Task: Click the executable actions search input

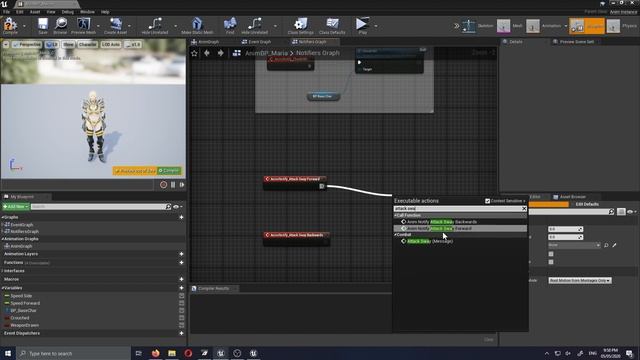Action: 457,209
